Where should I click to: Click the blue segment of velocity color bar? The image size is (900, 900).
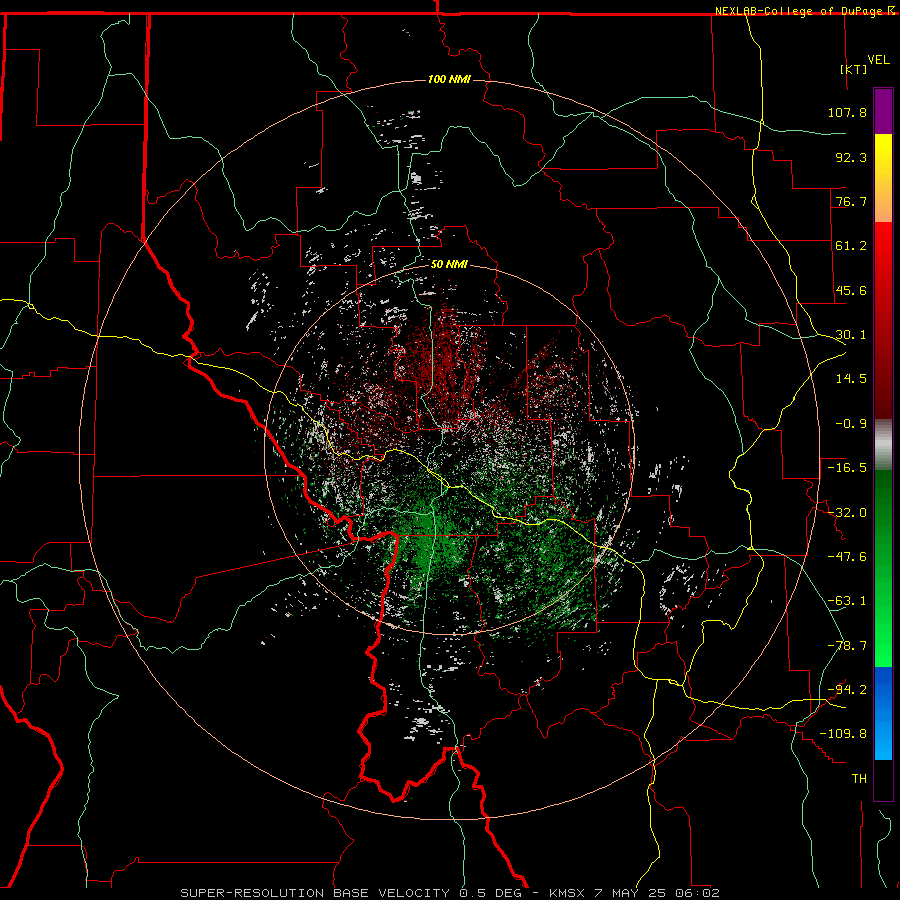coord(883,713)
